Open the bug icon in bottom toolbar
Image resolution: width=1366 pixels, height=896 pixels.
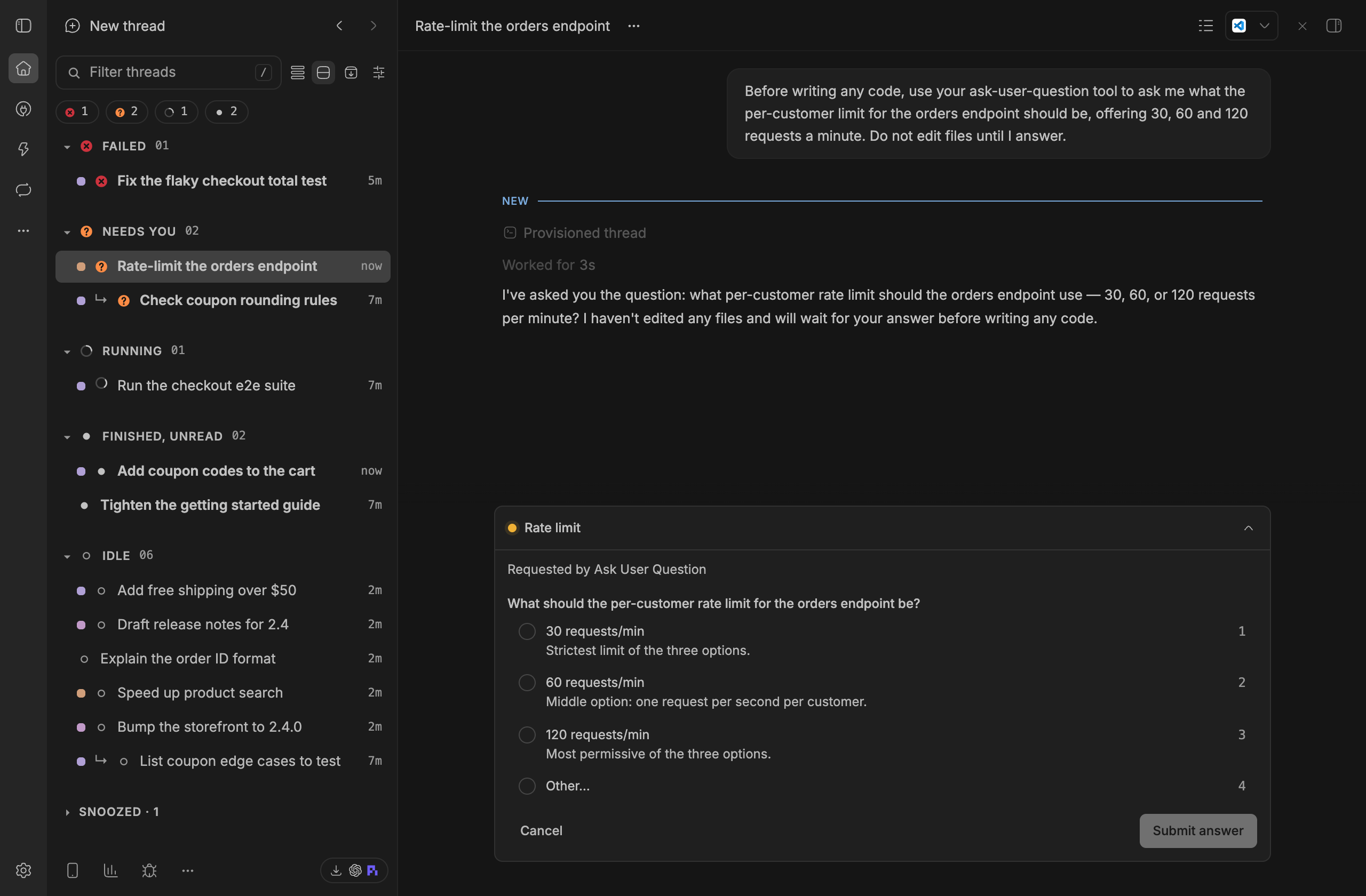(149, 870)
